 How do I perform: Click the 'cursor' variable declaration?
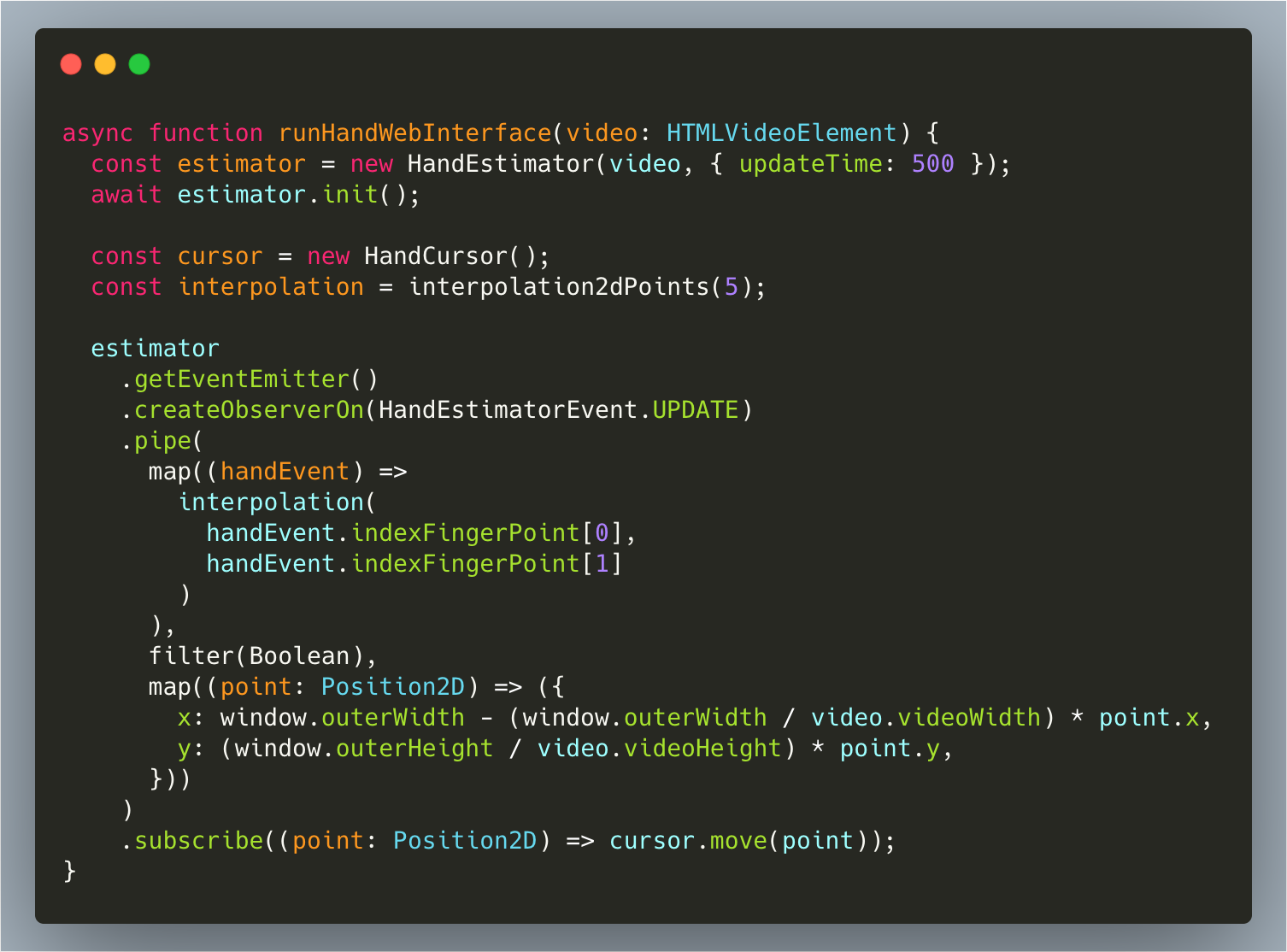pyautogui.click(x=220, y=256)
